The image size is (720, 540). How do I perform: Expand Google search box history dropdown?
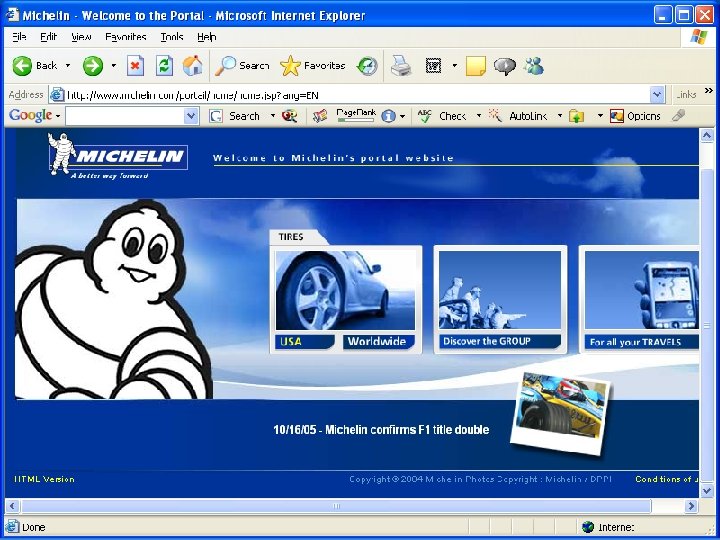click(x=191, y=116)
